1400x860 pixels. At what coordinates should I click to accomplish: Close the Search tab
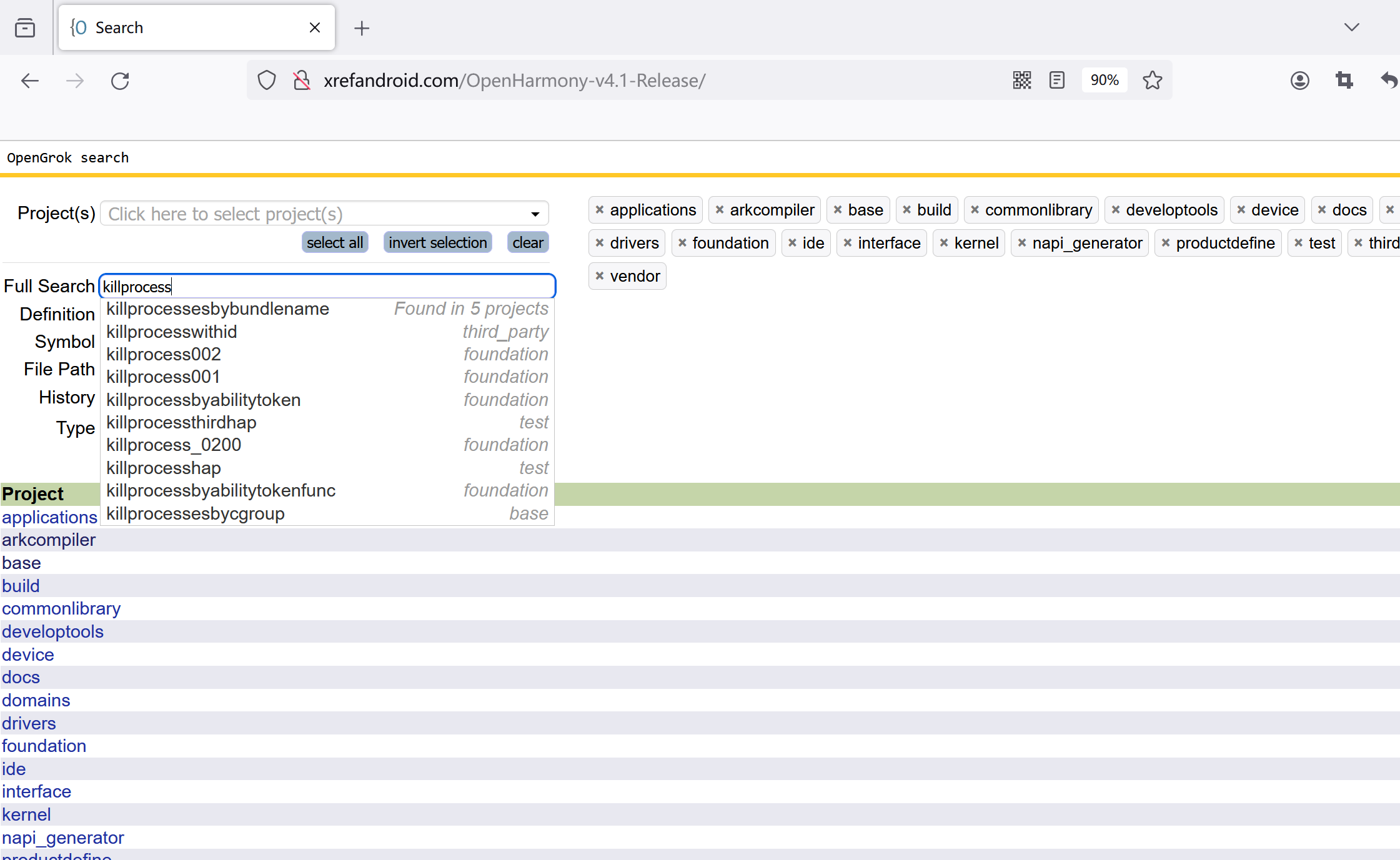pos(315,27)
